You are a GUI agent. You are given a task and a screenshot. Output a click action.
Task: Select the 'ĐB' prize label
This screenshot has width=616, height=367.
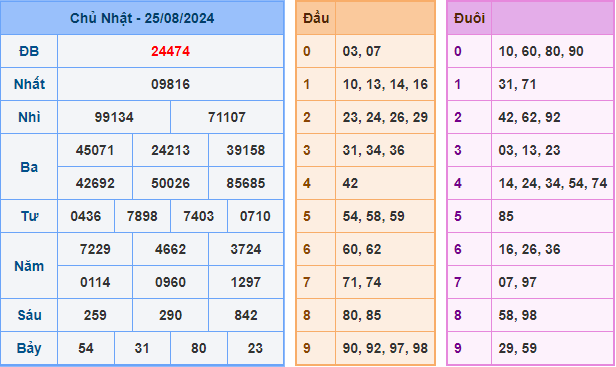(x=29, y=51)
